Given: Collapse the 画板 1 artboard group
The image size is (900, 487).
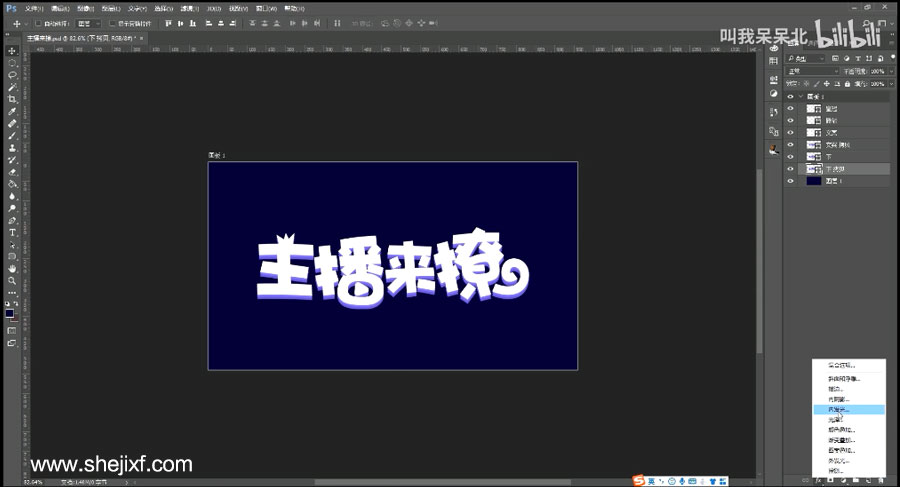Looking at the screenshot, I should tap(801, 96).
